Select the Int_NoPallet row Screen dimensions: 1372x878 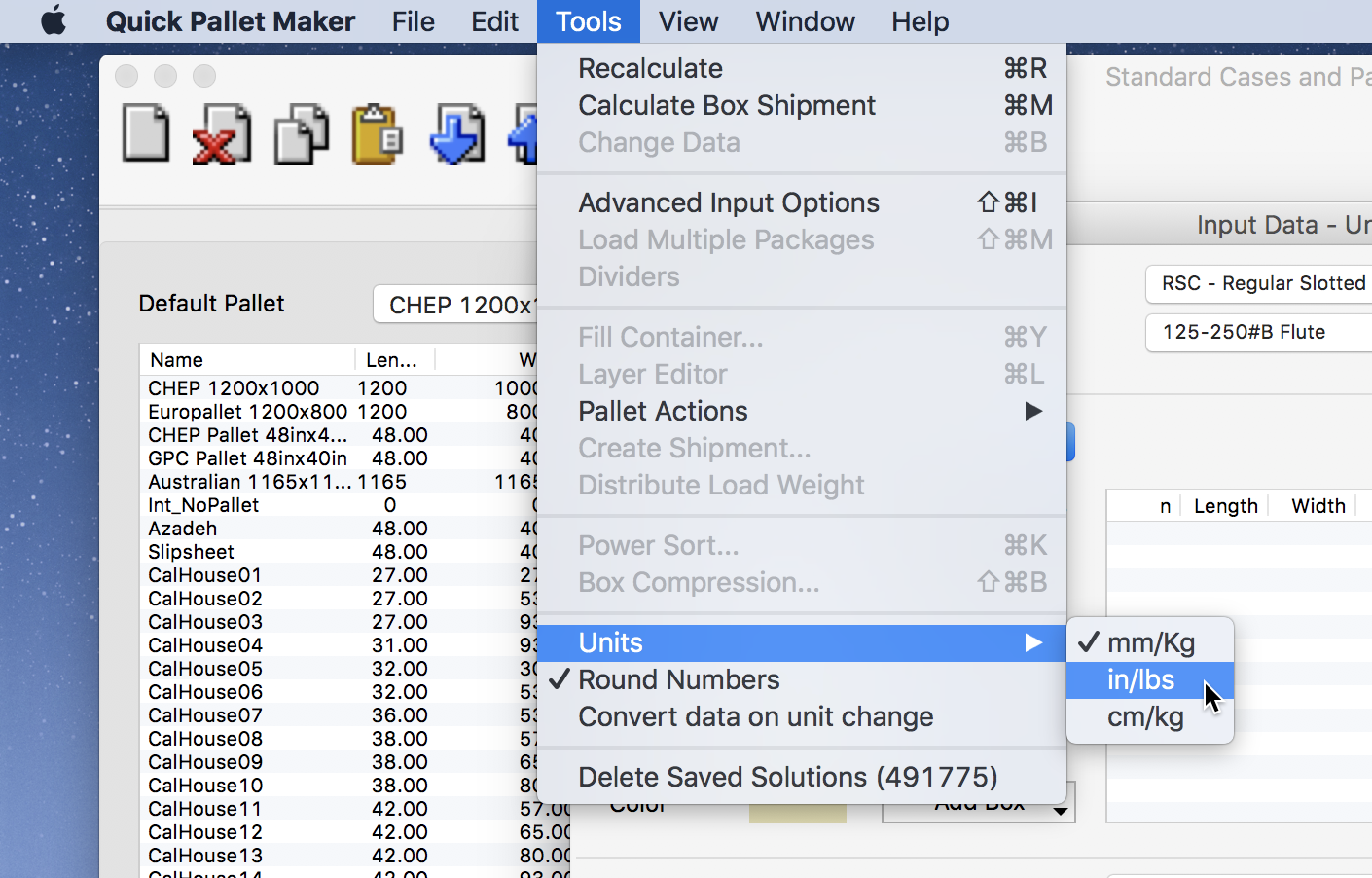click(x=340, y=505)
